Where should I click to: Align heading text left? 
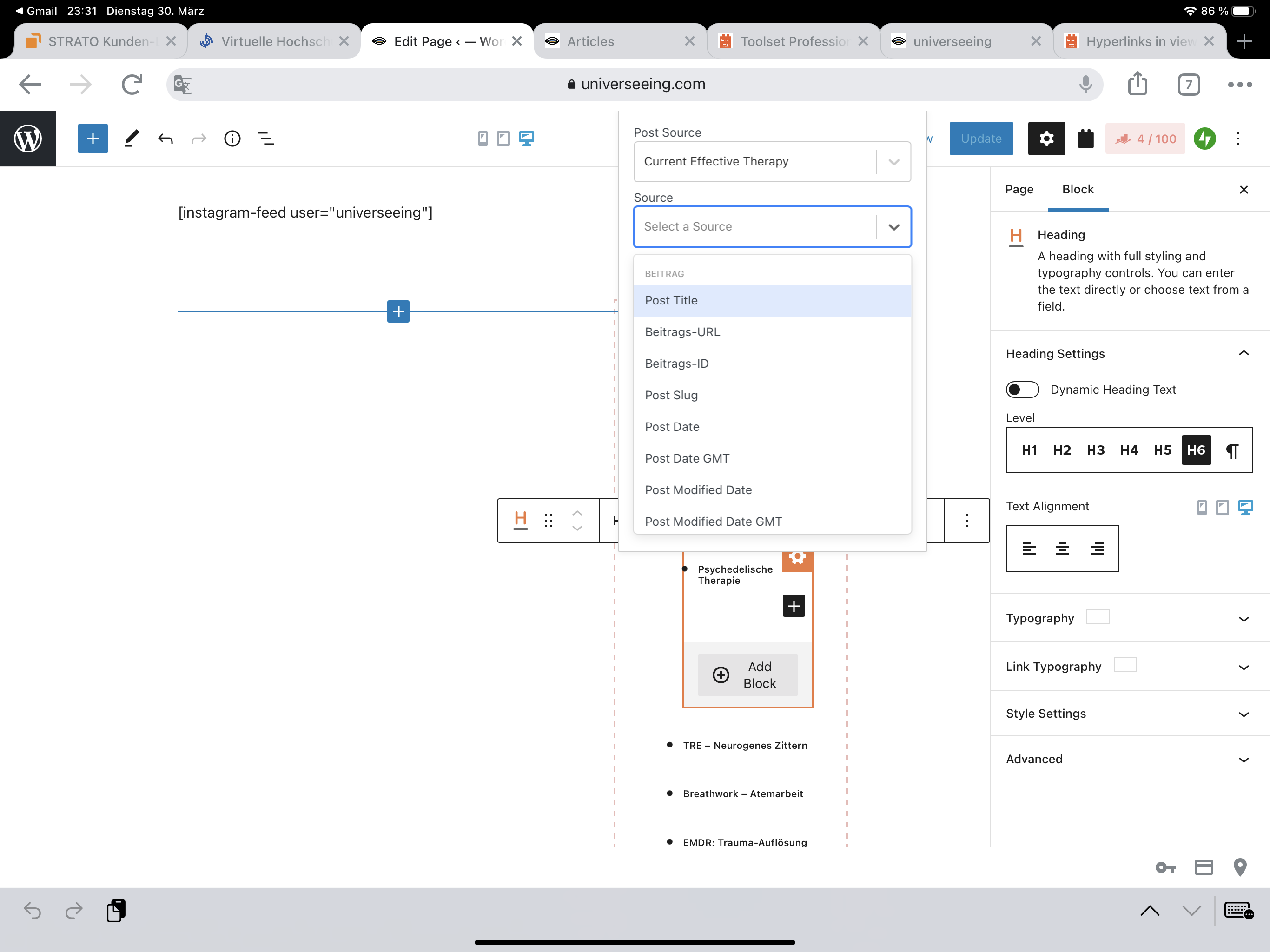click(1029, 549)
